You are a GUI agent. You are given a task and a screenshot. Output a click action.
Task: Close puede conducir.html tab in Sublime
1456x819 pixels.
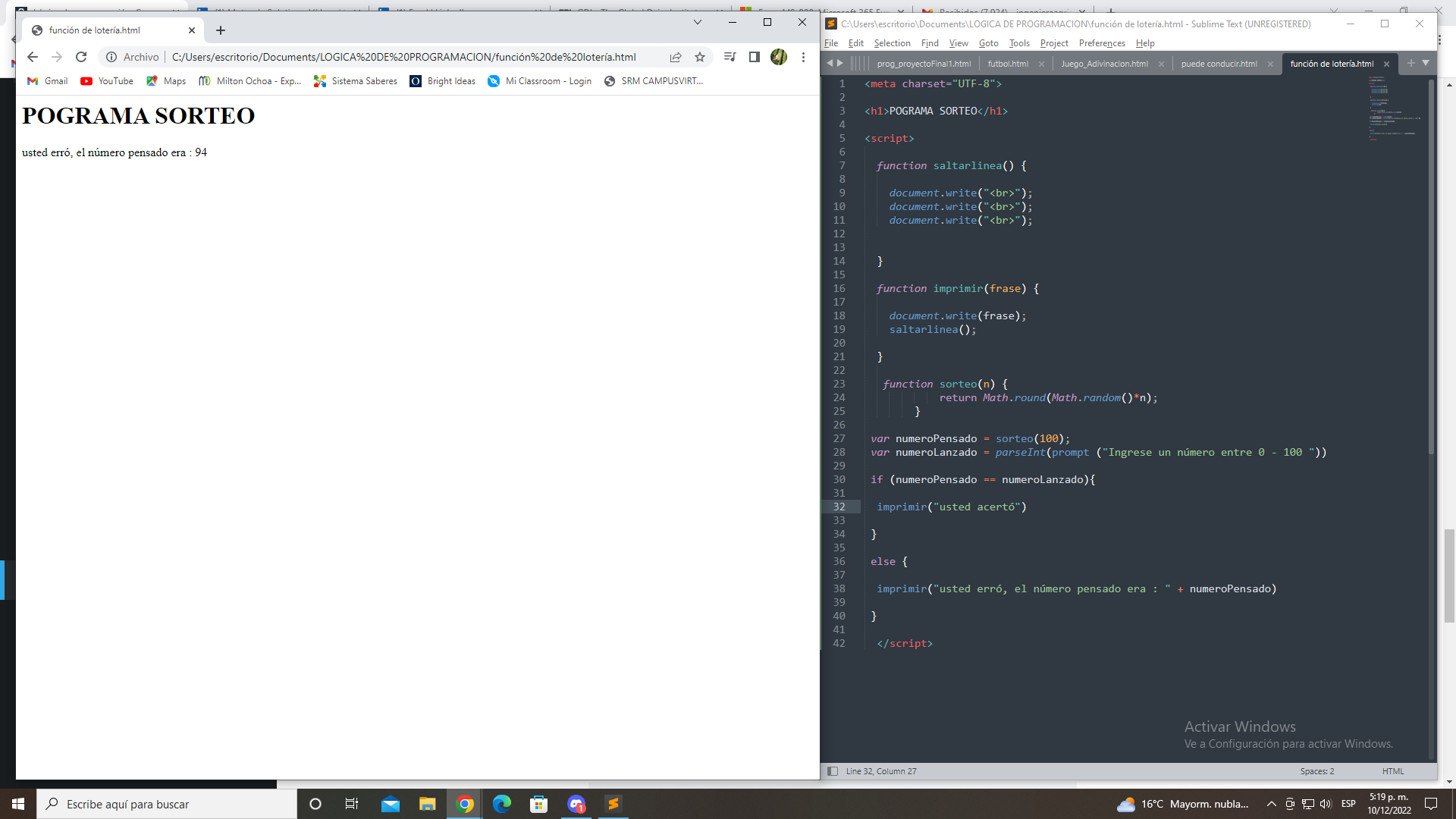1270,64
